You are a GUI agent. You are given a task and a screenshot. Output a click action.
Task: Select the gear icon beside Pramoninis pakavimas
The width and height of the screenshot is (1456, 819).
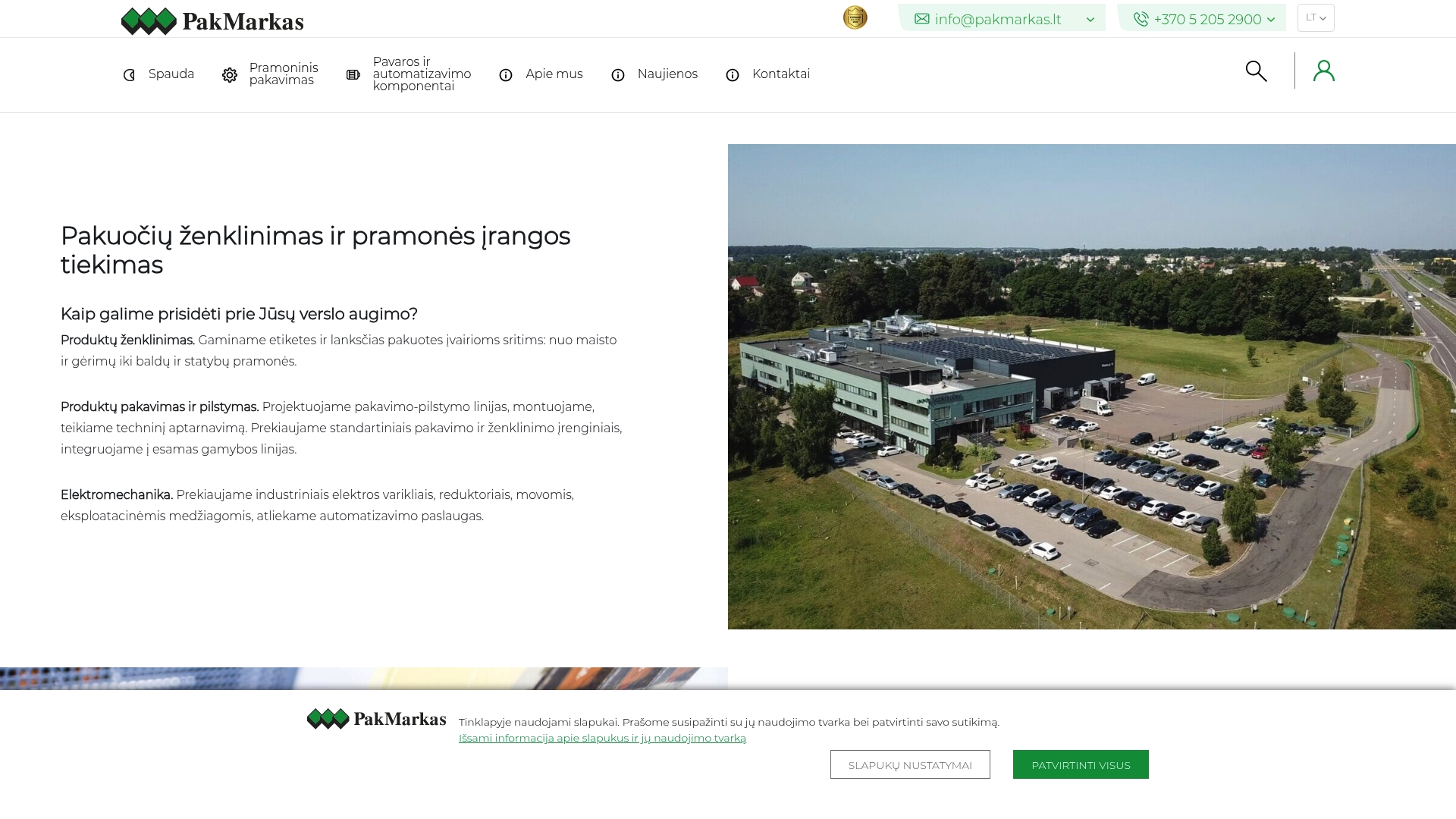pyautogui.click(x=229, y=74)
